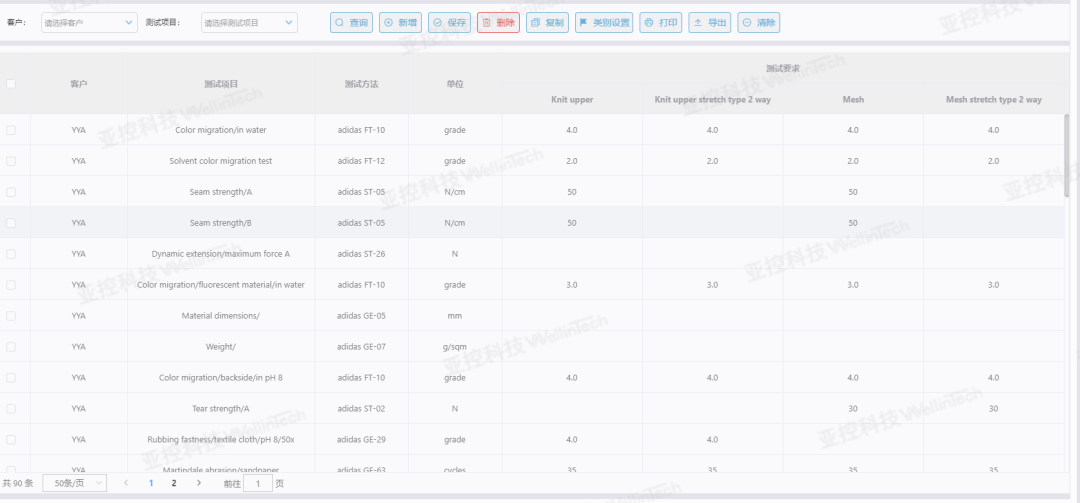This screenshot has width=1080, height=503.
Task: Add a new record with 新增
Action: (x=400, y=23)
